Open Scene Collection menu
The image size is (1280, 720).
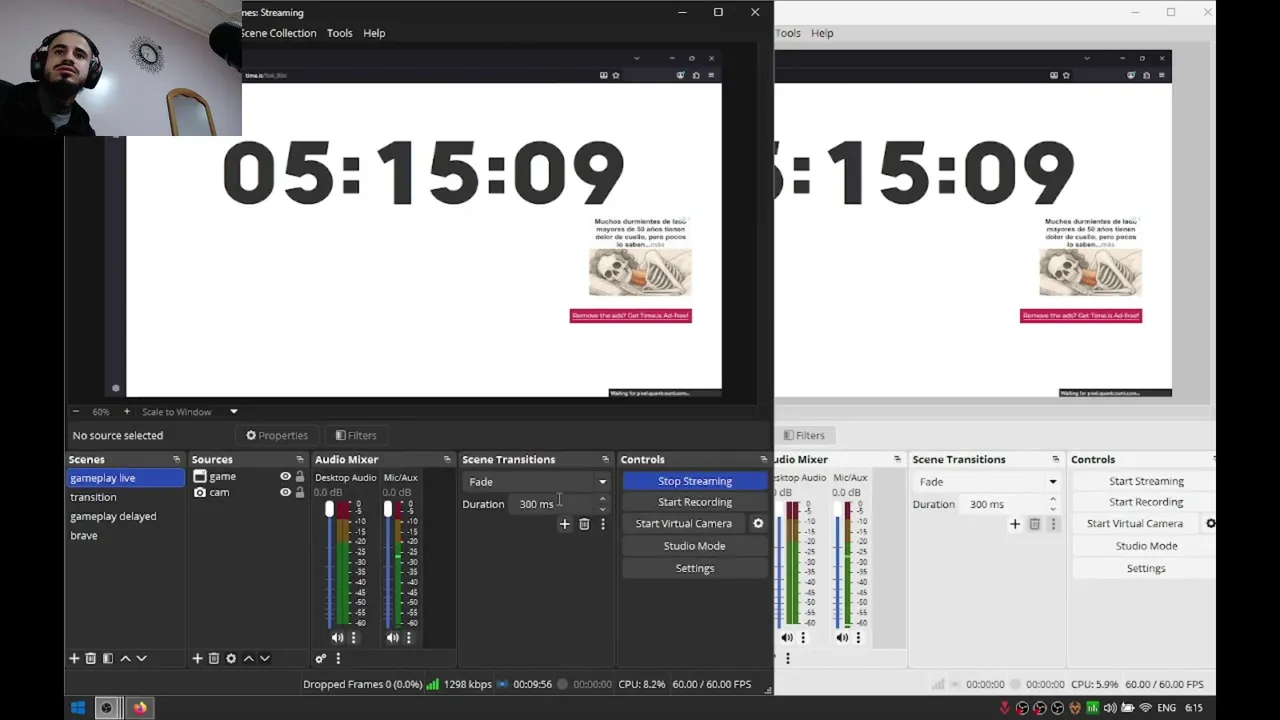click(x=279, y=33)
